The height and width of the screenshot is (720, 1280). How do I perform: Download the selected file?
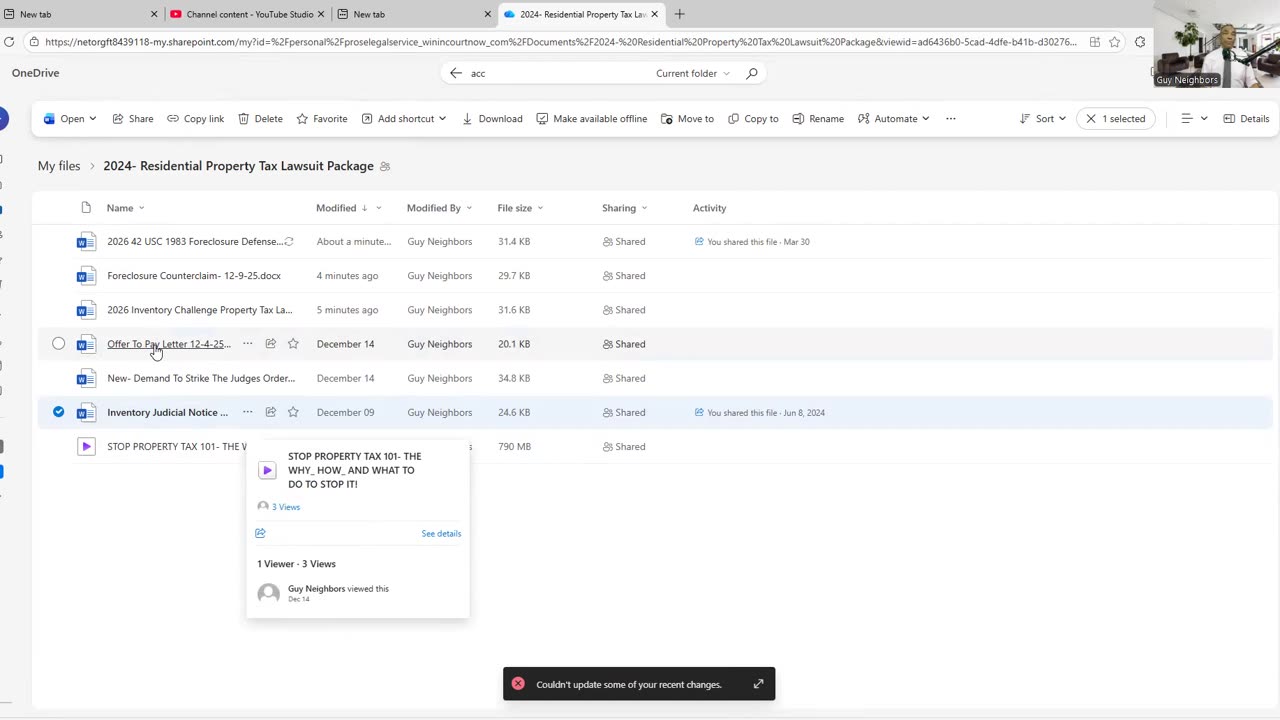(492, 119)
